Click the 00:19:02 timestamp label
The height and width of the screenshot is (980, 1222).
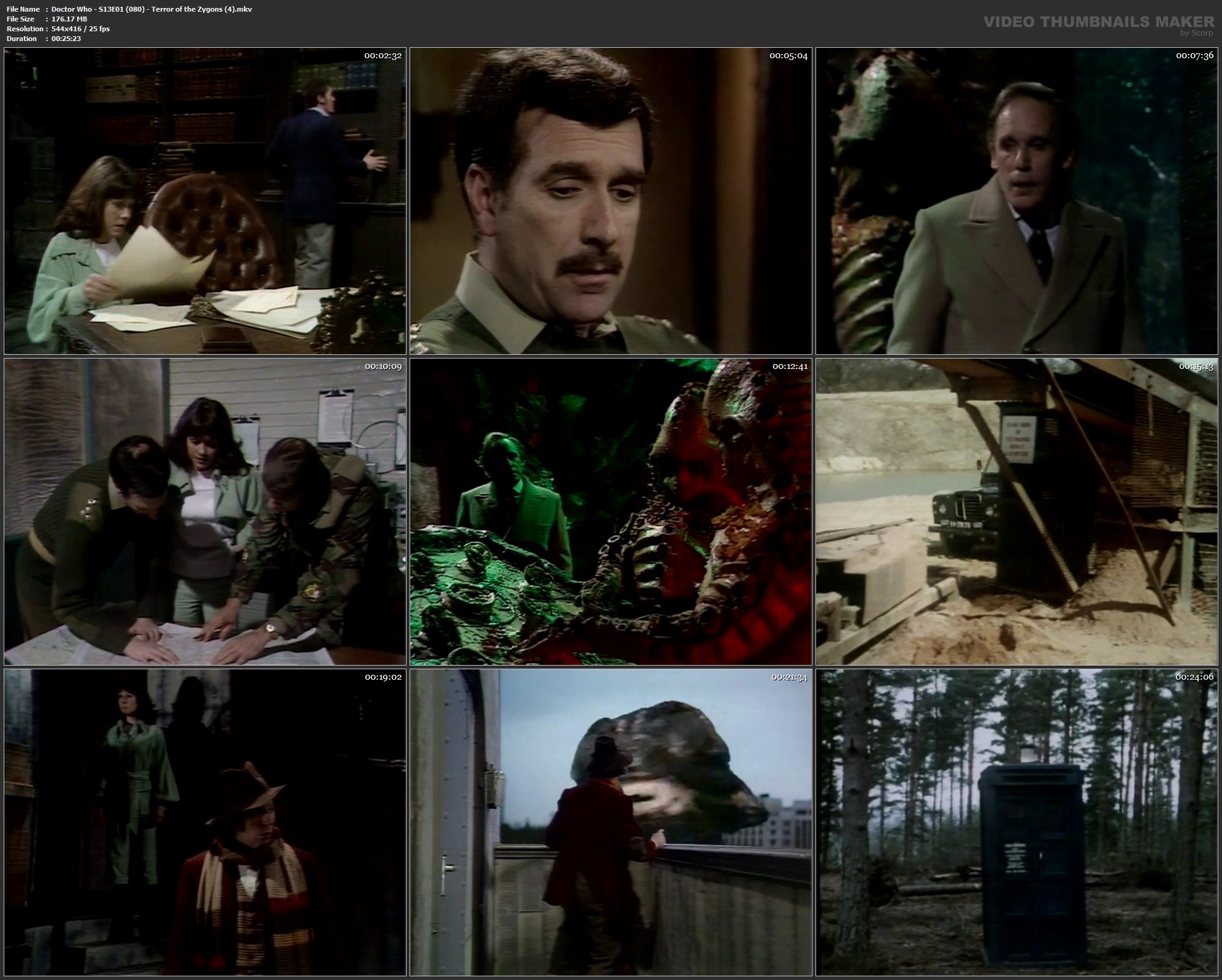383,677
